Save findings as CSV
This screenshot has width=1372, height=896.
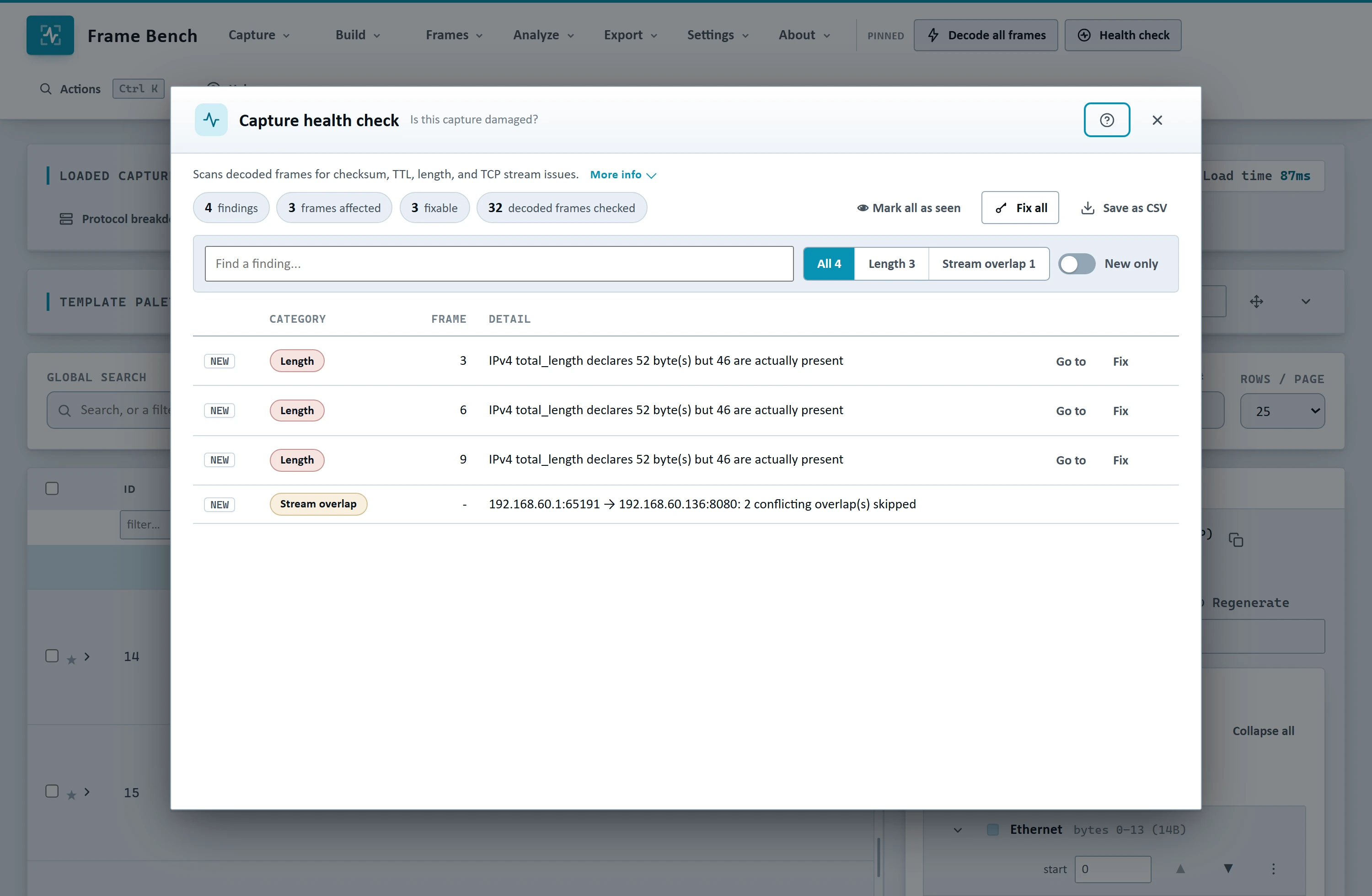tap(1124, 208)
